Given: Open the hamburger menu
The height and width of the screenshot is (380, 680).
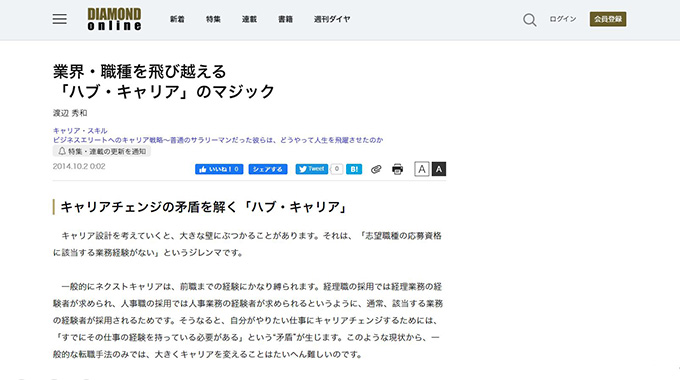Looking at the screenshot, I should coord(60,19).
